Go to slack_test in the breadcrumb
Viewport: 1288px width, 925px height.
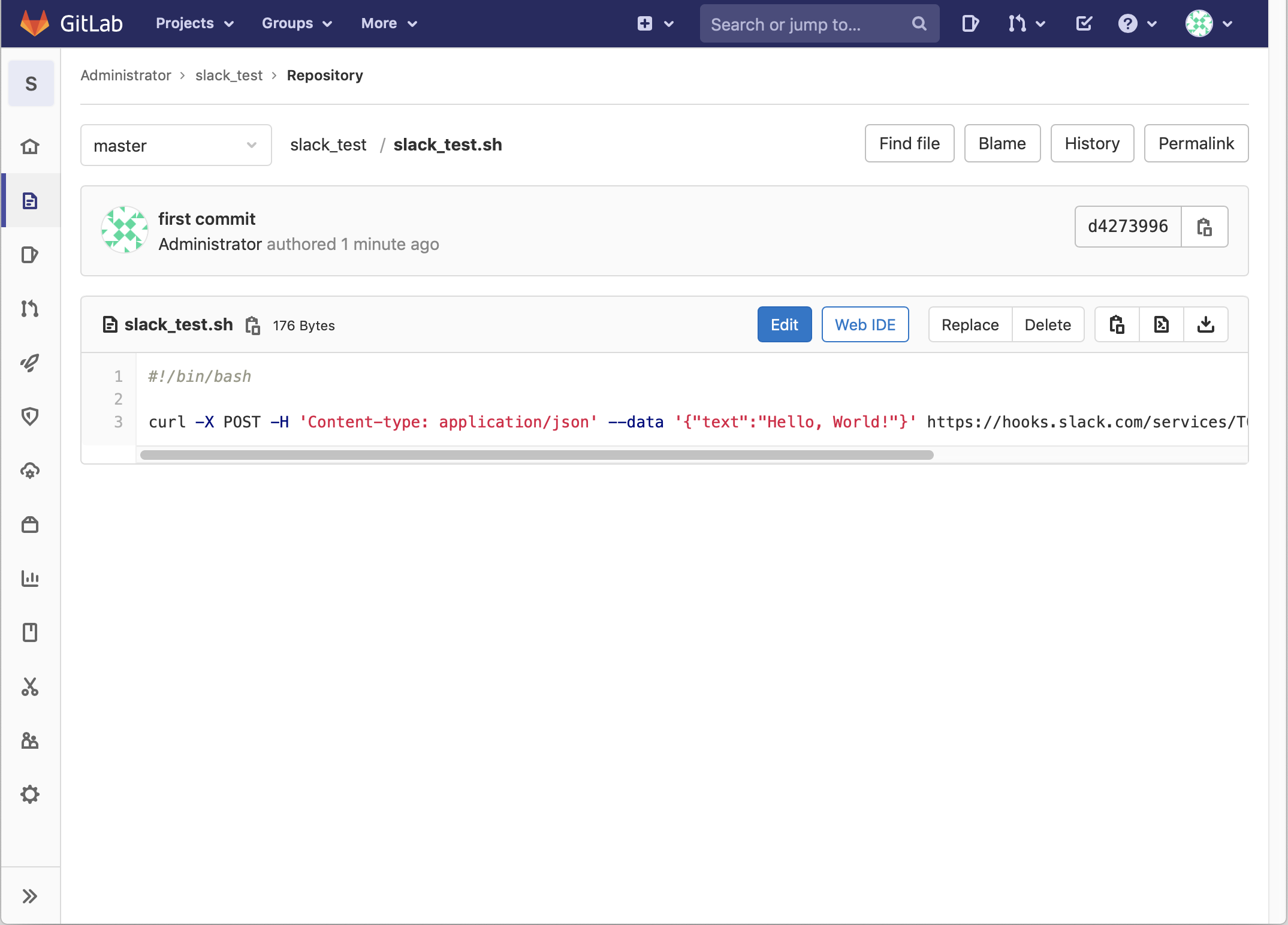point(229,75)
